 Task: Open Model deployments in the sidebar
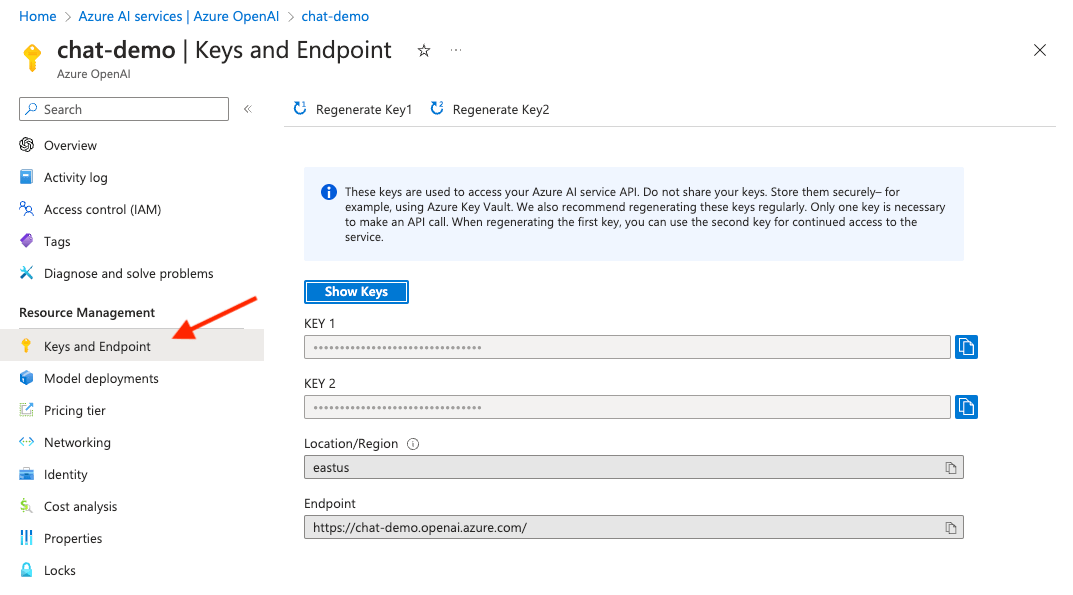pos(101,378)
